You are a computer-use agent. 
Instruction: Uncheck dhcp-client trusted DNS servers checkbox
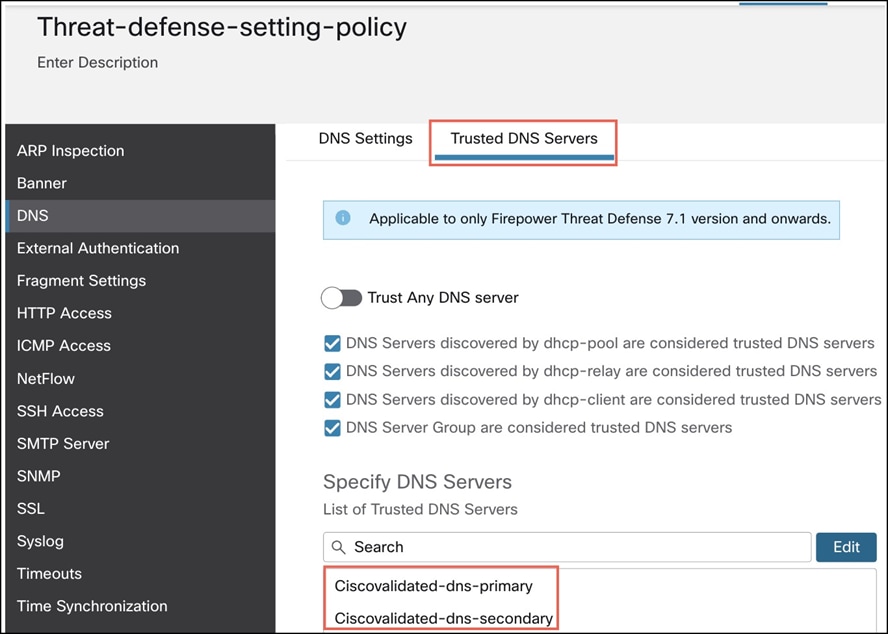coord(333,400)
